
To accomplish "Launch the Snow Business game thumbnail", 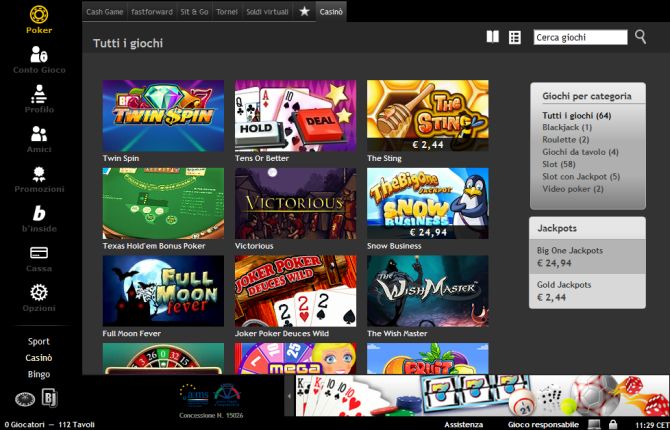I will point(428,203).
